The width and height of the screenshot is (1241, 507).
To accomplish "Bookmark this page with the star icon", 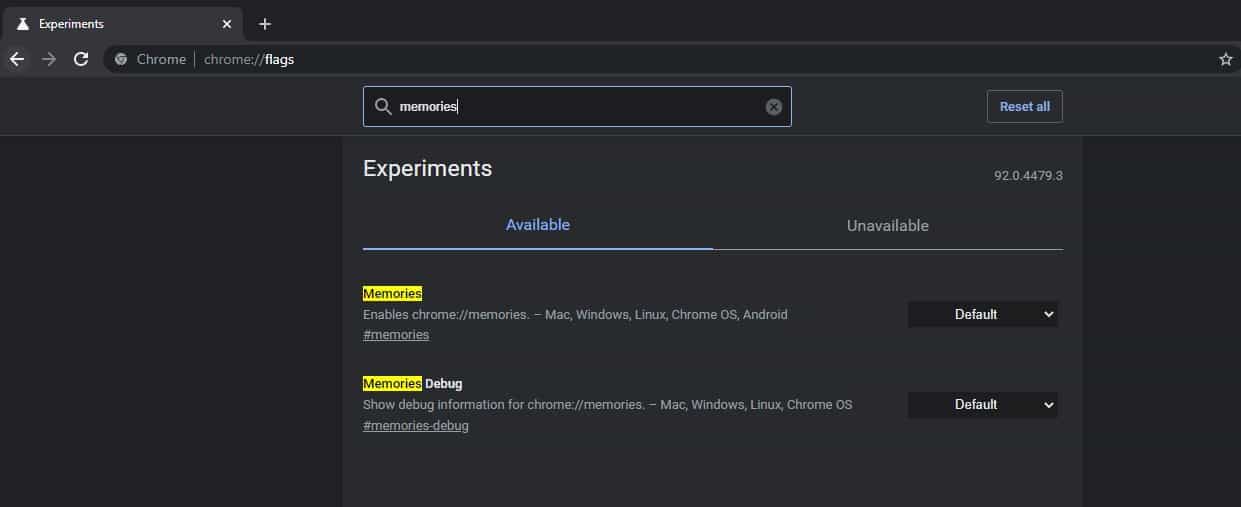I will click(1225, 59).
